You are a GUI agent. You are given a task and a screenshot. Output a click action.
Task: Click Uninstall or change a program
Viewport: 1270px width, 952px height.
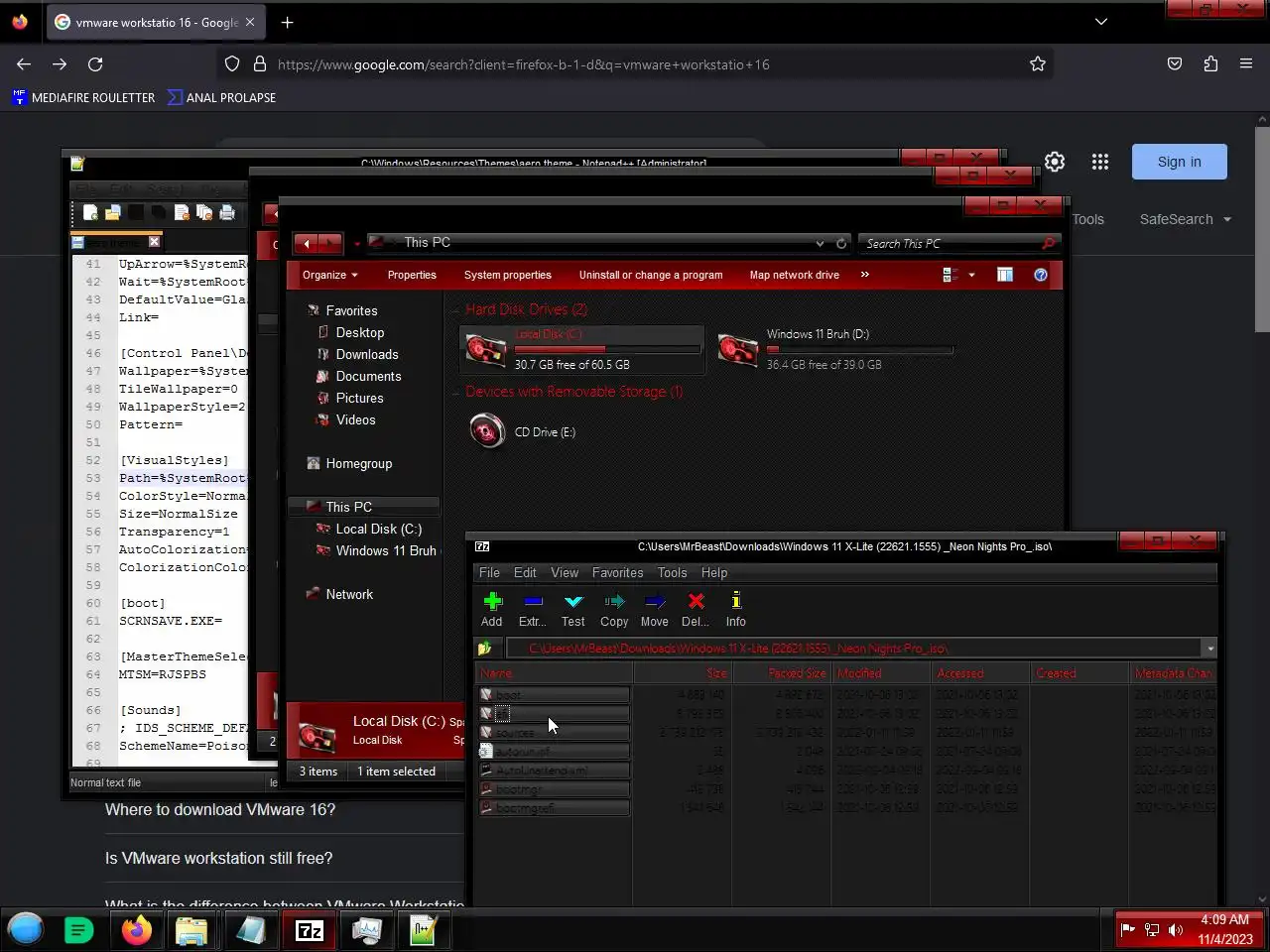point(651,275)
